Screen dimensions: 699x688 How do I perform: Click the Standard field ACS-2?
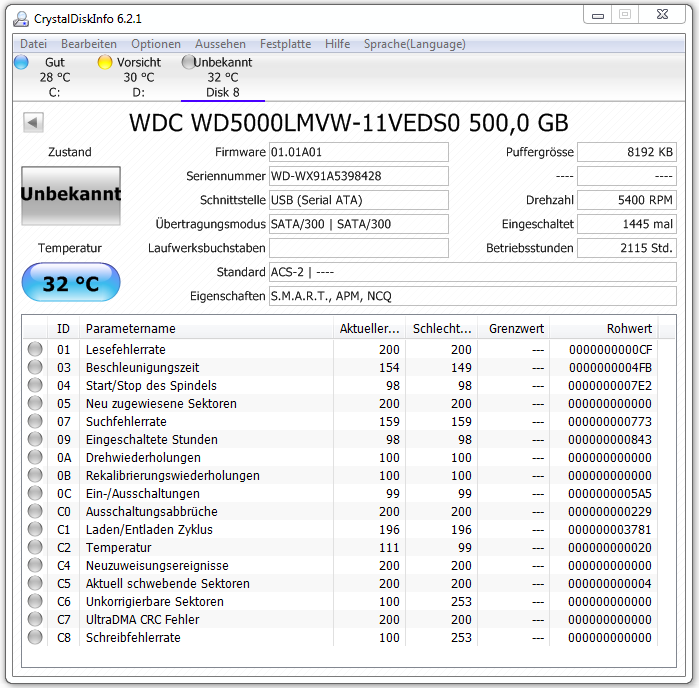click(473, 272)
